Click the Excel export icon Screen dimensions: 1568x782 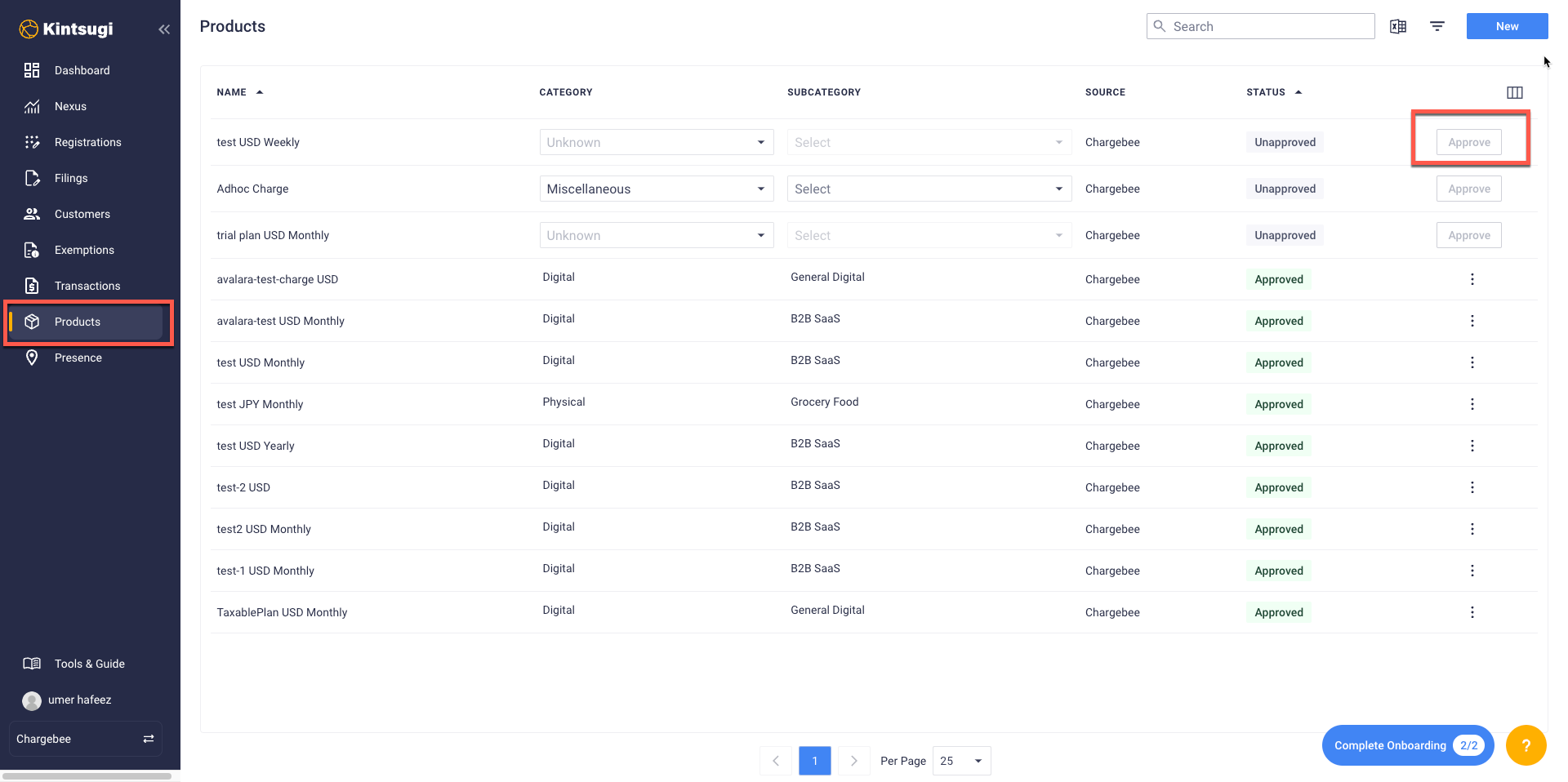pos(1398,26)
